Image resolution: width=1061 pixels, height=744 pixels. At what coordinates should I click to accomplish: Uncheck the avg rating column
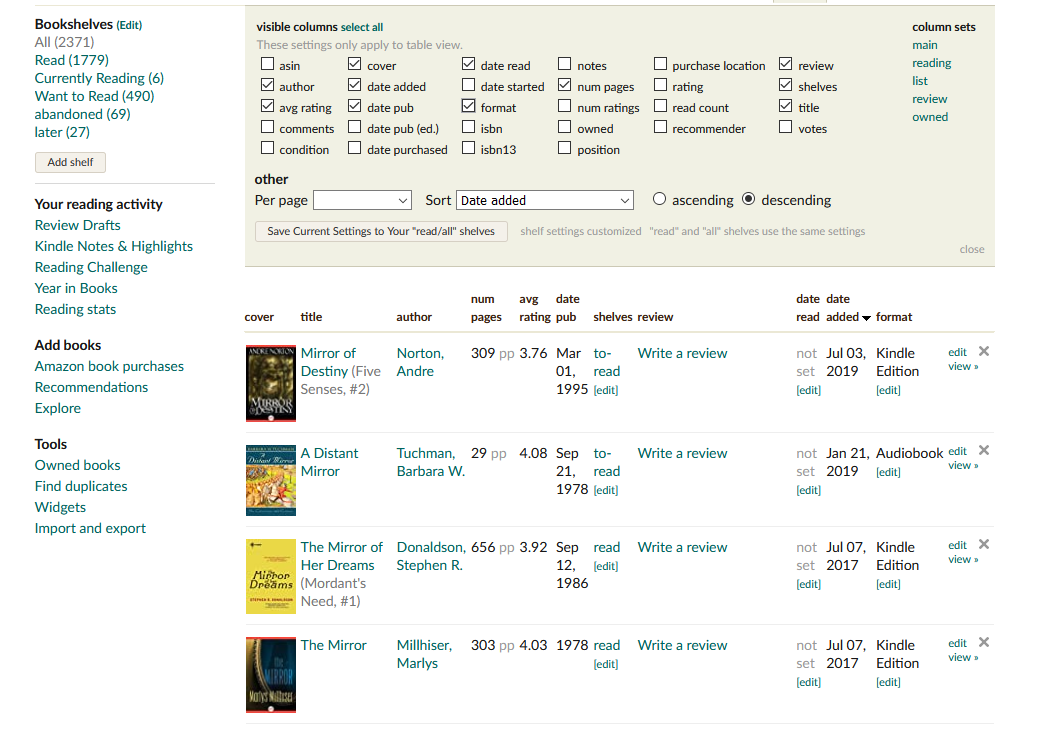click(x=267, y=107)
